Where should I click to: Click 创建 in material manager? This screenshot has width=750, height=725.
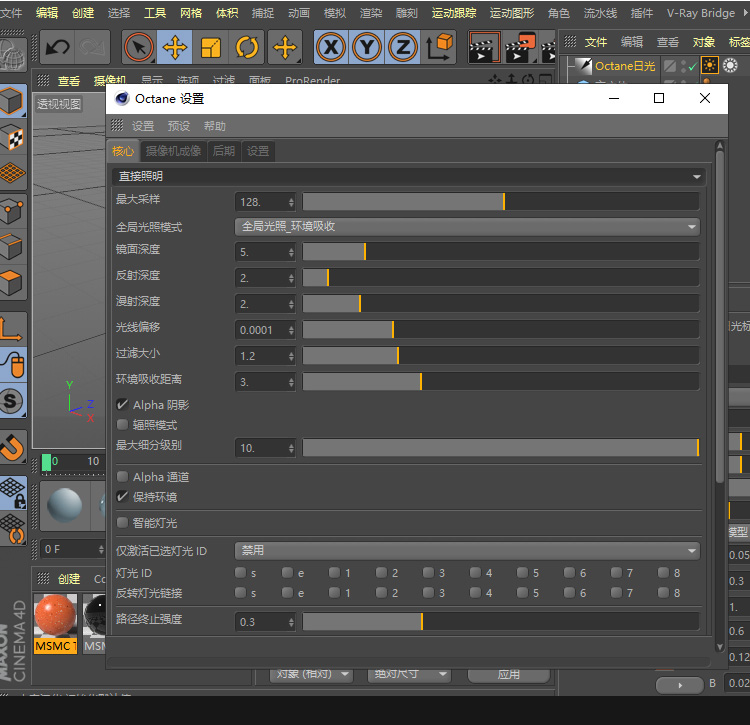point(69,579)
